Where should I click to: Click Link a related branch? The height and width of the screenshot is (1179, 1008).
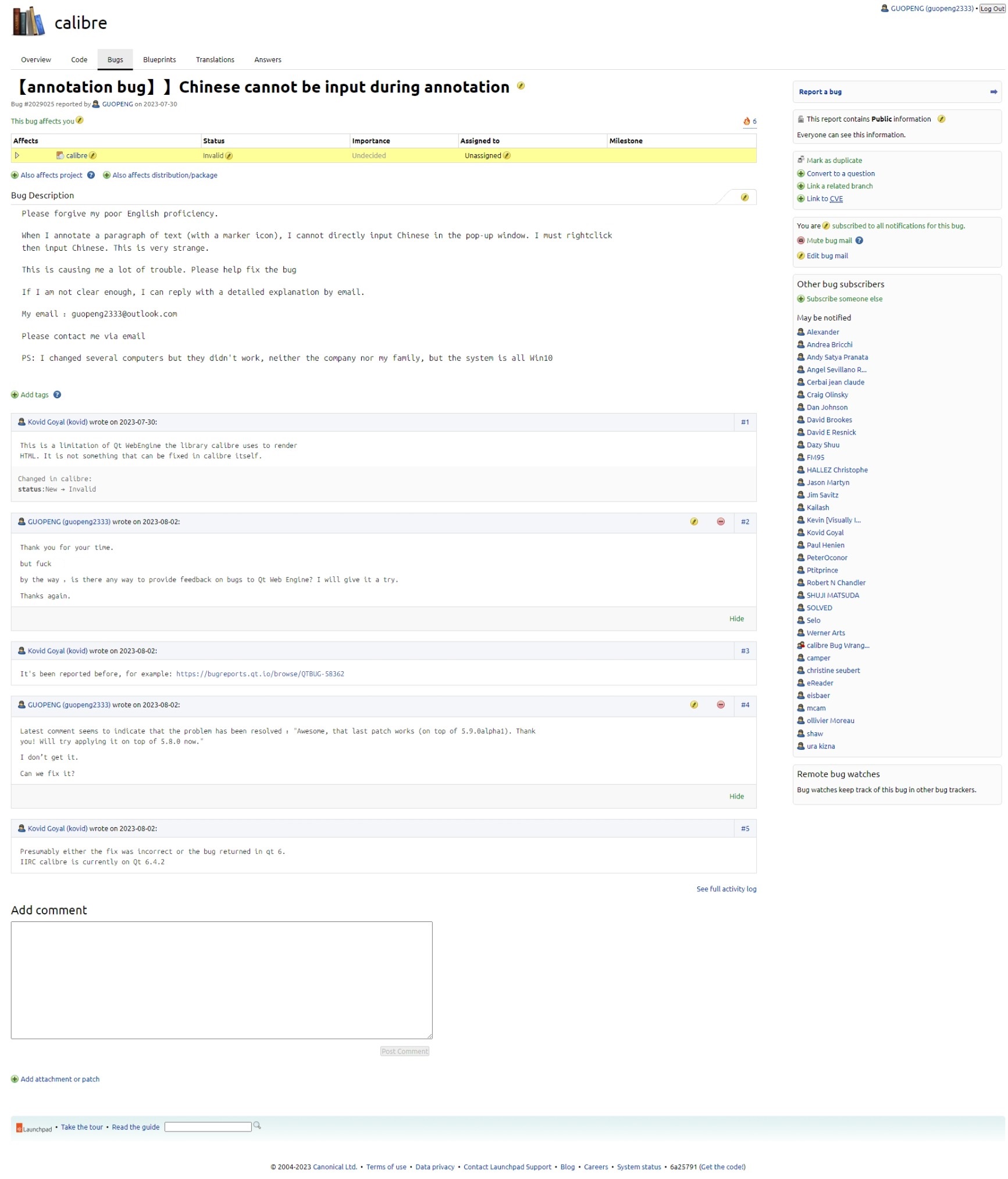[839, 186]
